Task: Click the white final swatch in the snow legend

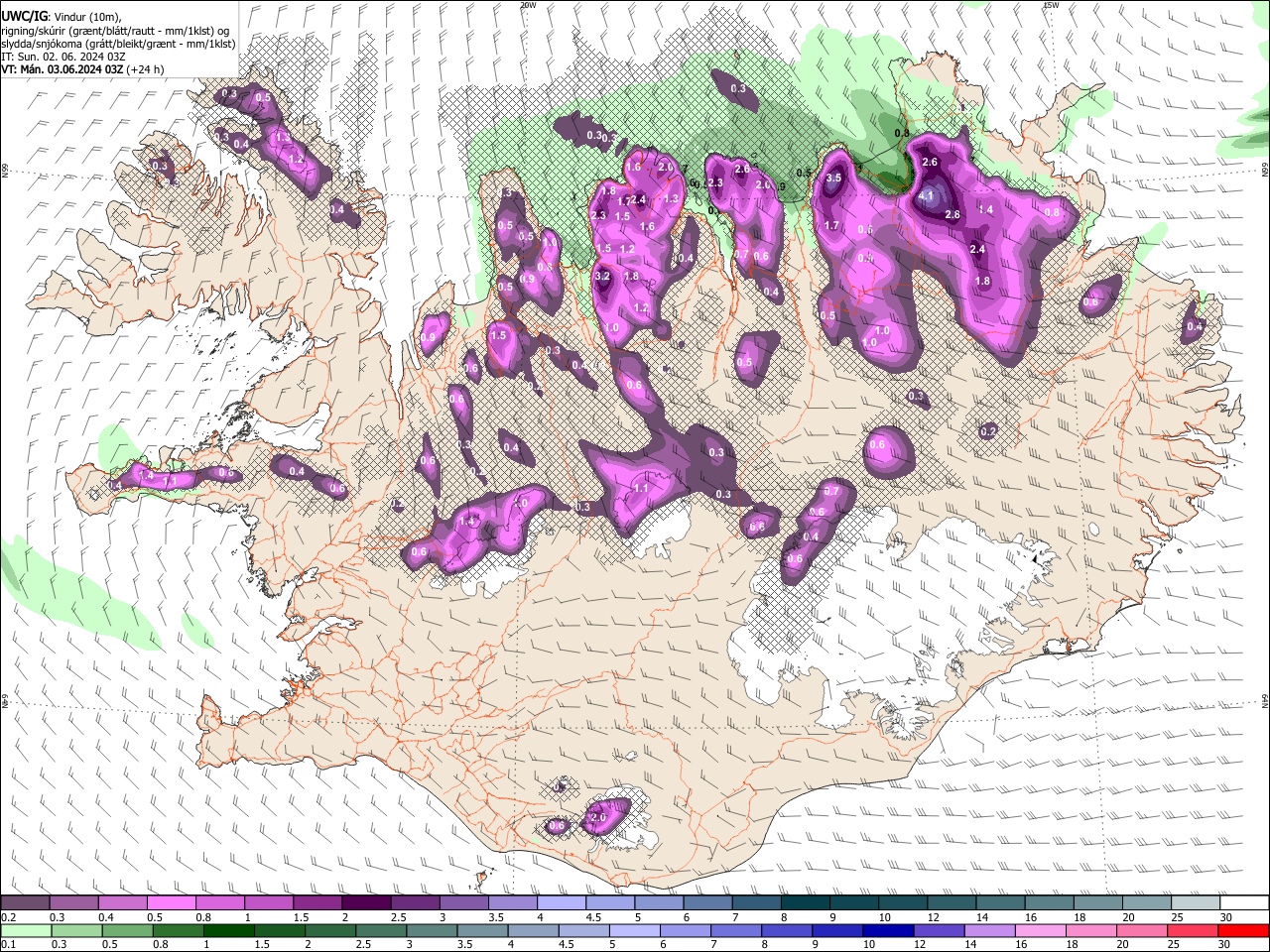Action: (1244, 903)
